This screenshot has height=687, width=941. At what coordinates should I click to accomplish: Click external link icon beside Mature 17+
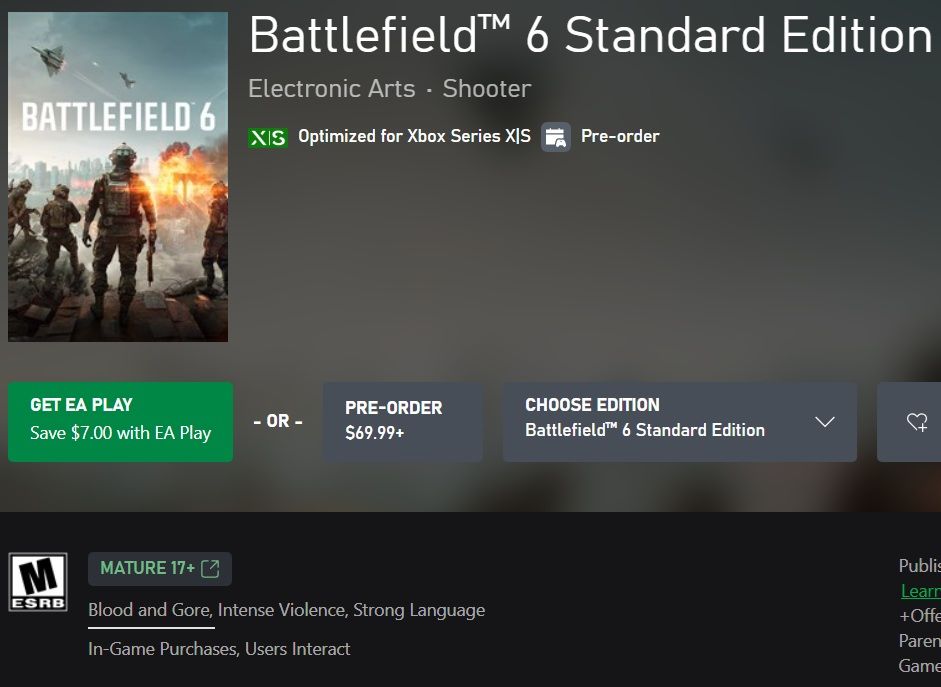click(210, 569)
